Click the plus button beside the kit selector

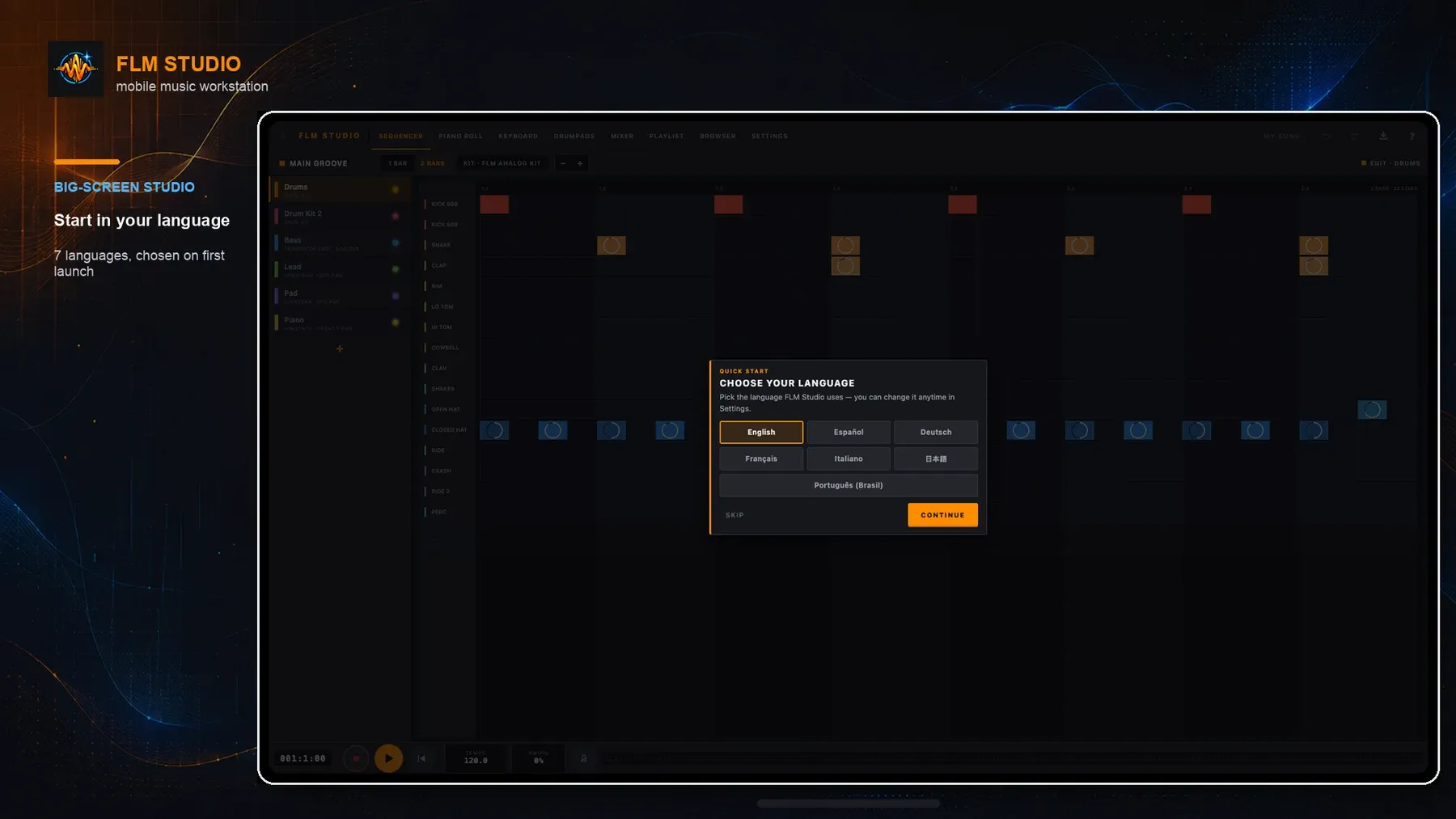[x=580, y=163]
